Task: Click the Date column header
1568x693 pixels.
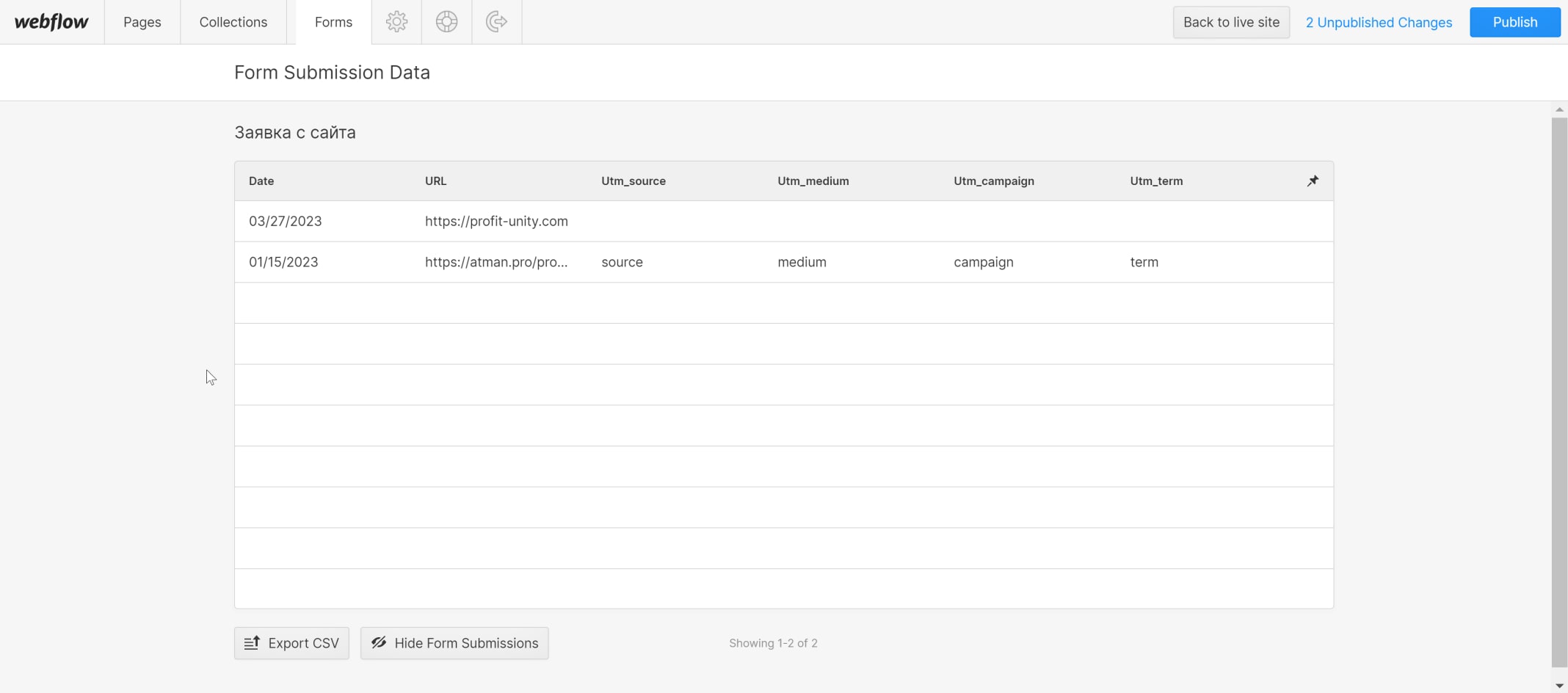Action: click(261, 181)
